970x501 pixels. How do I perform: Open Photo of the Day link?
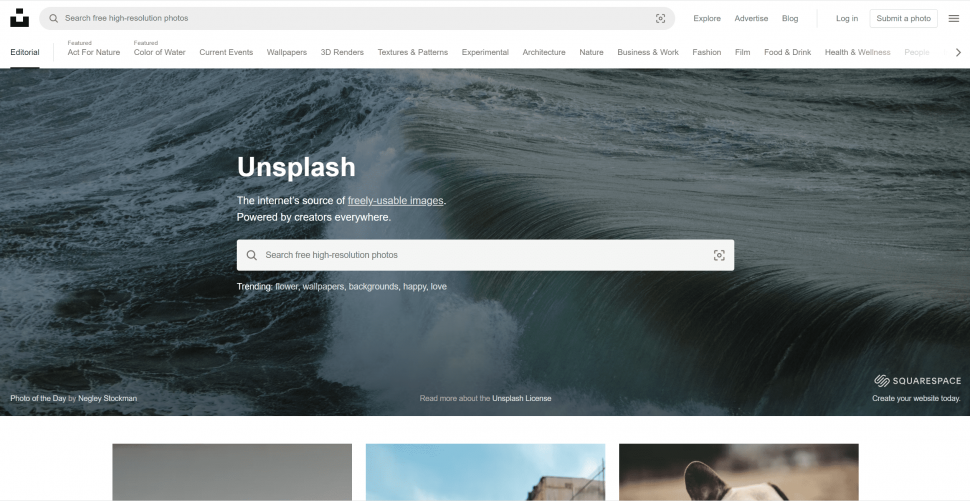[38, 398]
